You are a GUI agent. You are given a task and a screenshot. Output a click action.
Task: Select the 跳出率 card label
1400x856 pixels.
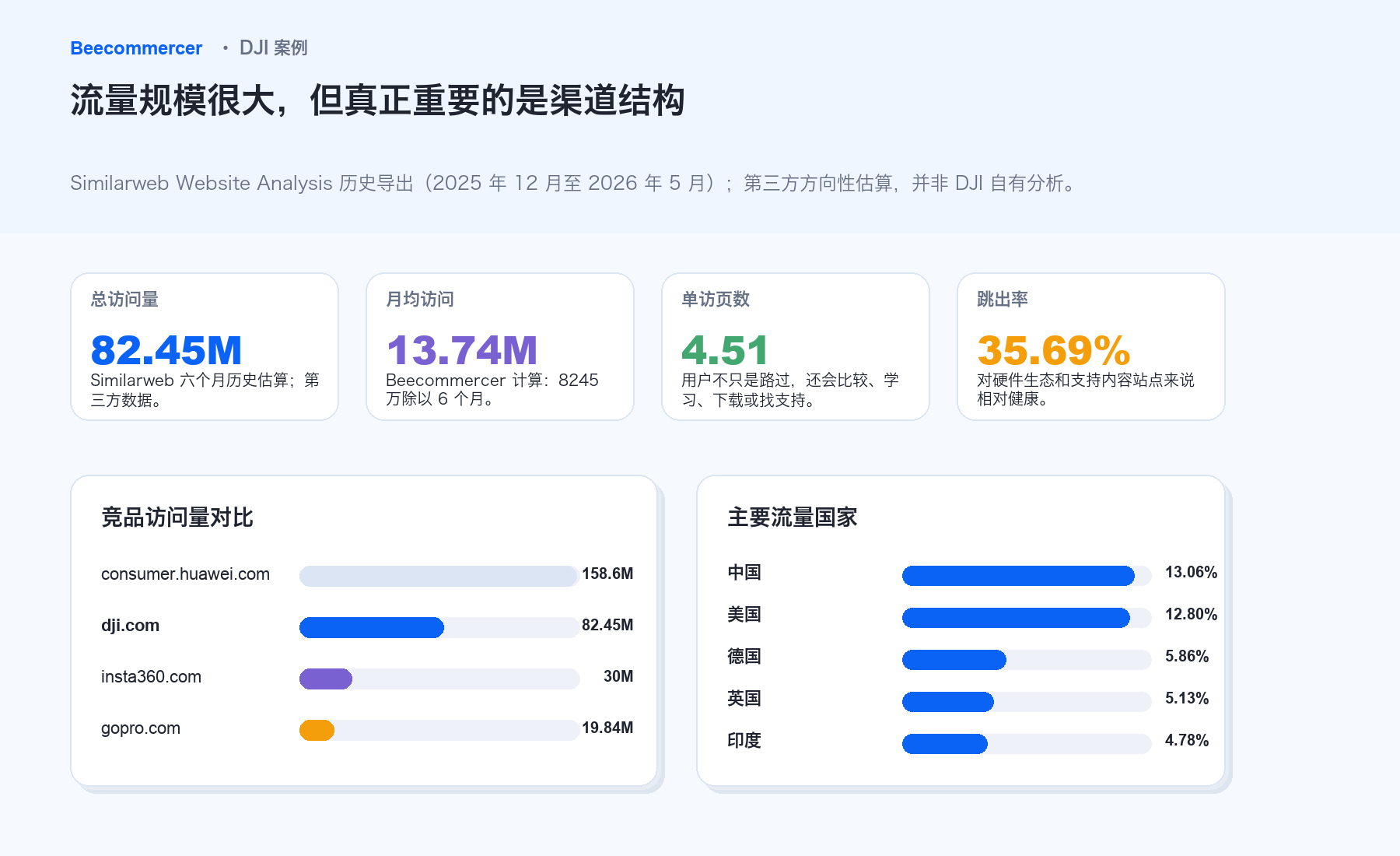coord(1003,300)
